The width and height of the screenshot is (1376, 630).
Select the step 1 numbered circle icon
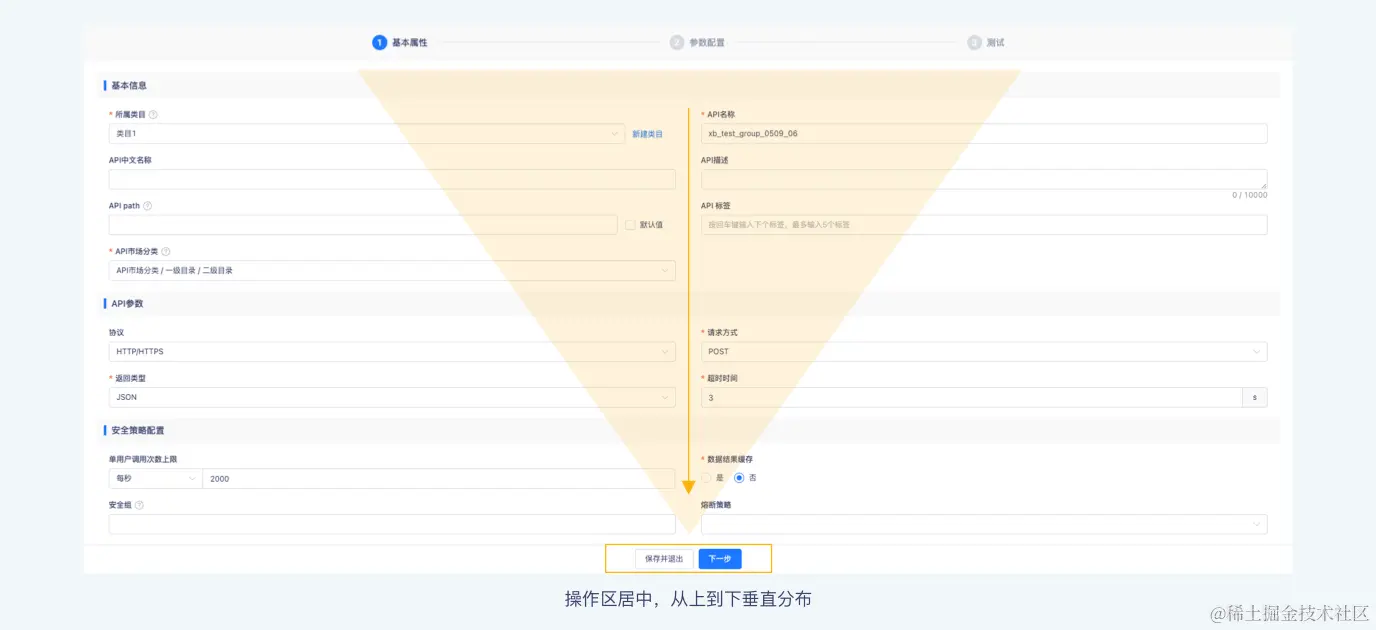click(x=378, y=42)
